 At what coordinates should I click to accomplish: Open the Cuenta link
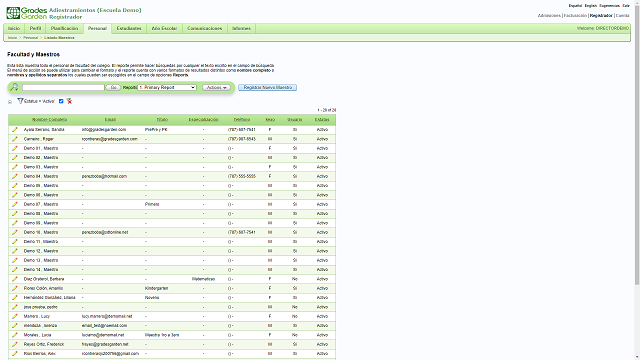pyautogui.click(x=622, y=16)
